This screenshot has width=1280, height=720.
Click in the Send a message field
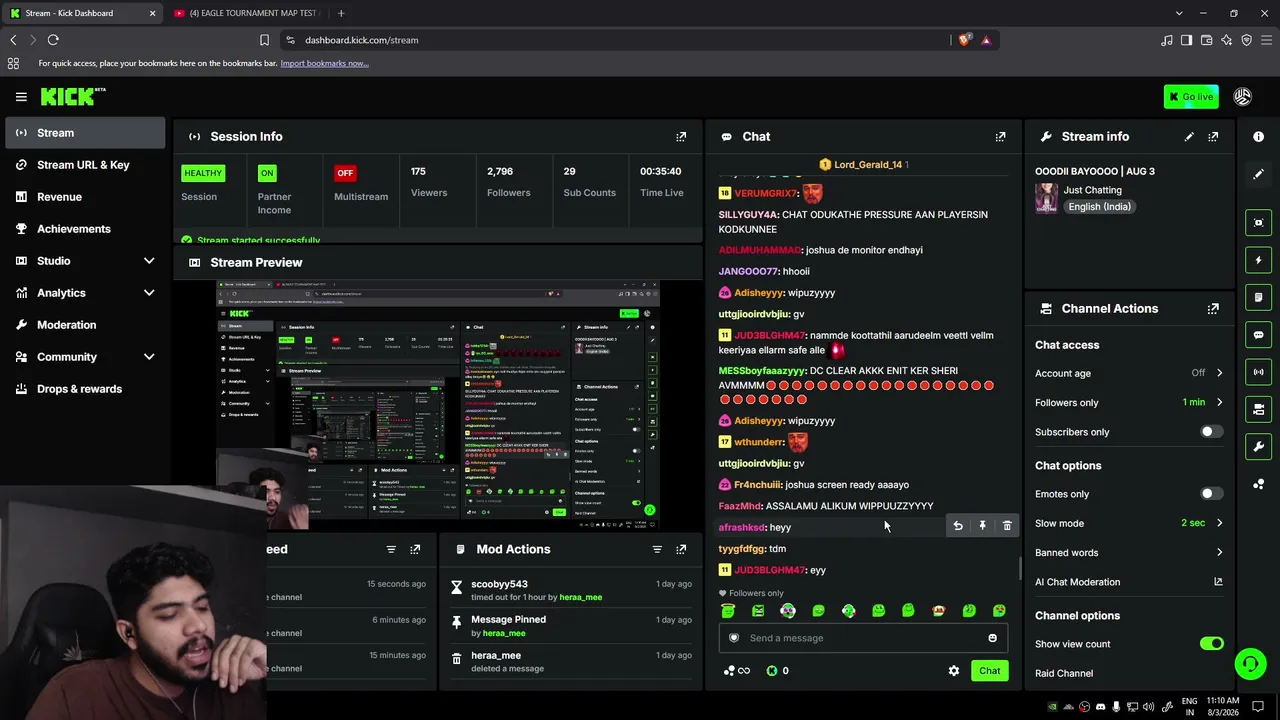(x=863, y=638)
